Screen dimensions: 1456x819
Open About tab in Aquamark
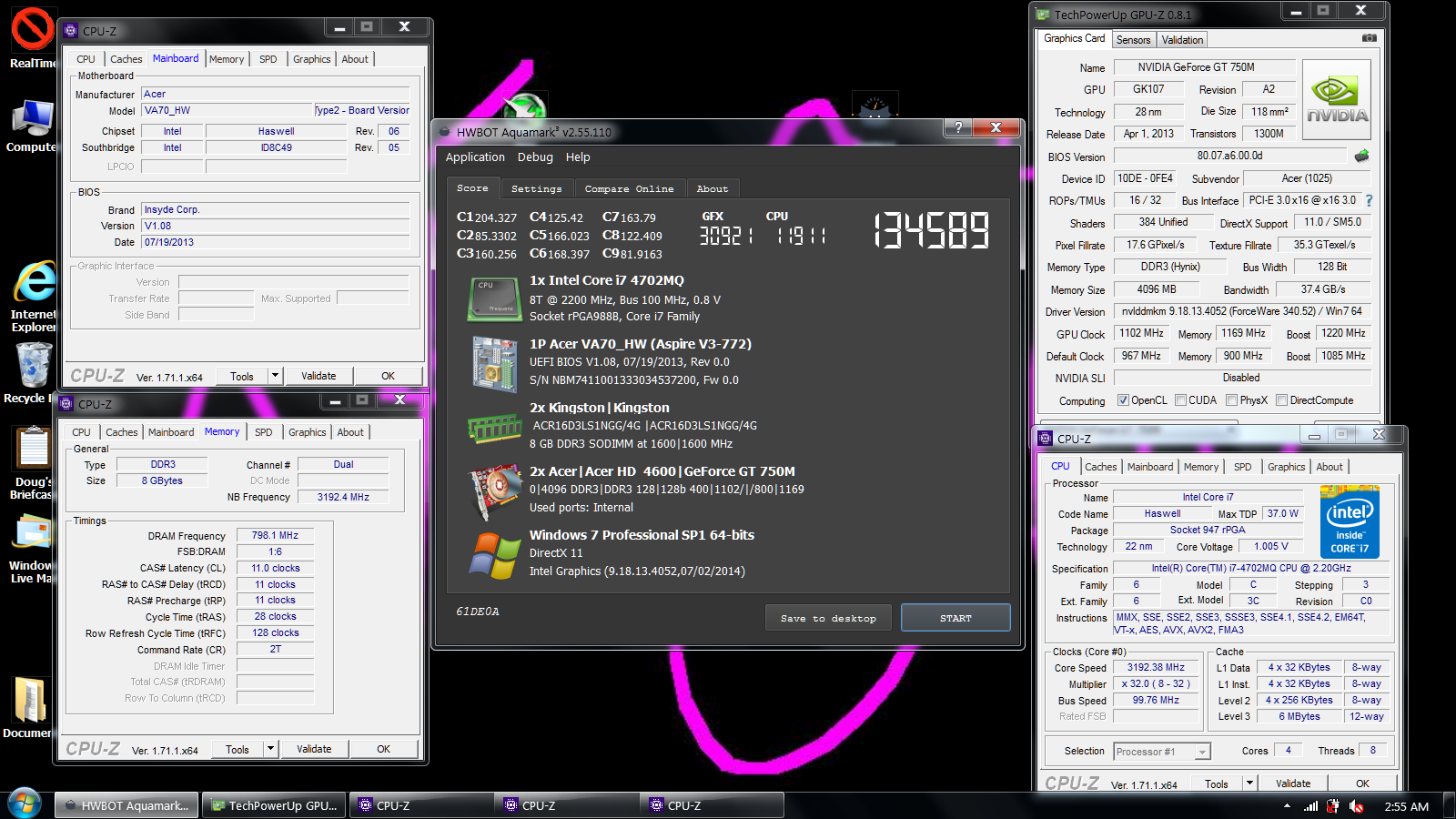712,188
